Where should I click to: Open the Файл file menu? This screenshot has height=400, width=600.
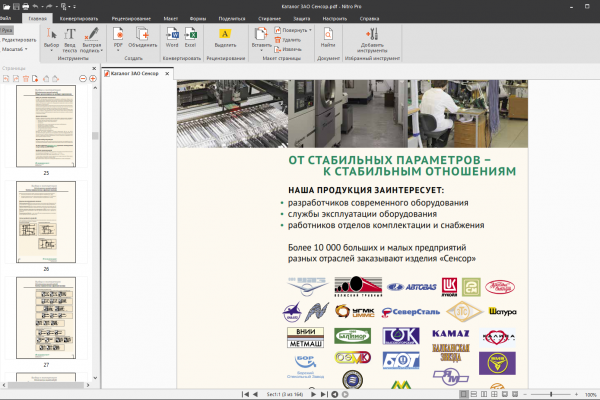coord(5,18)
